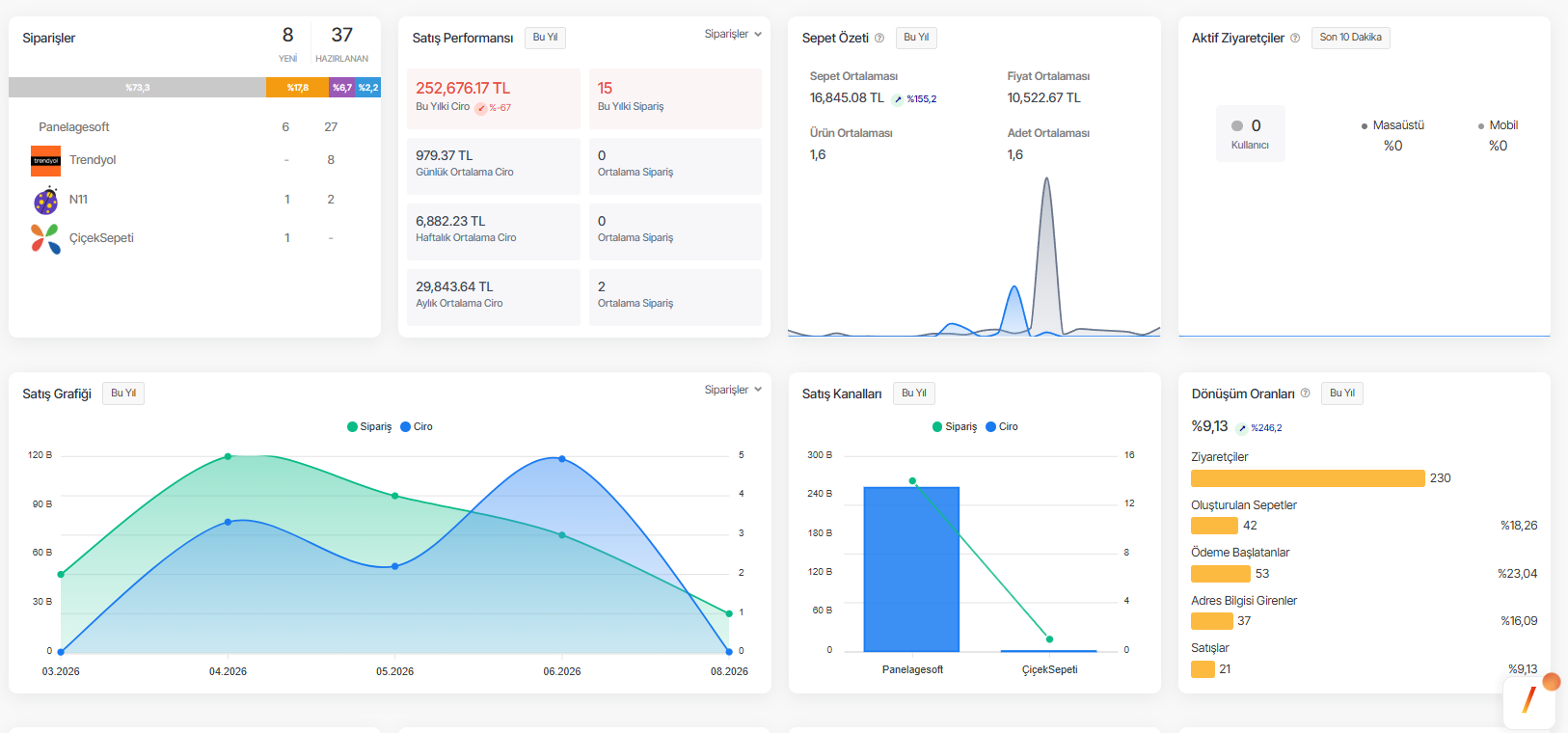1568x733 pixels.
Task: Click the 37 Hazırlanan orders count
Action: pos(342,36)
